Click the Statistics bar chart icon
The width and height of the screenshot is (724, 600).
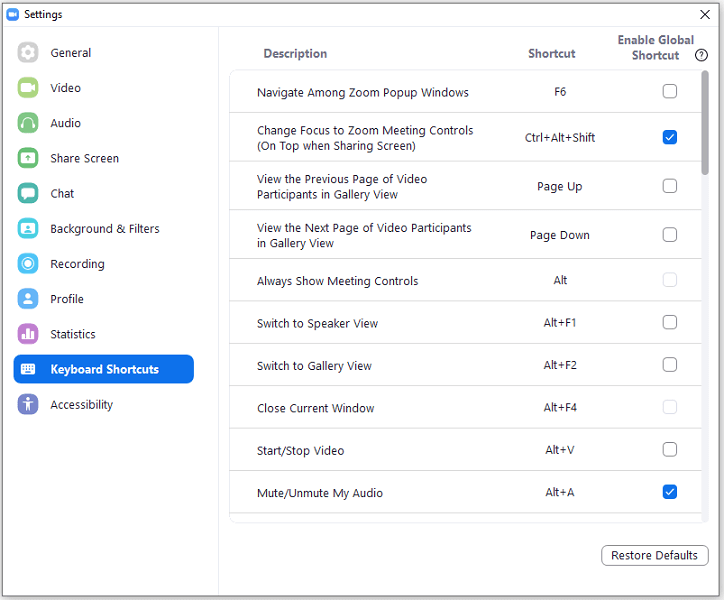[28, 334]
